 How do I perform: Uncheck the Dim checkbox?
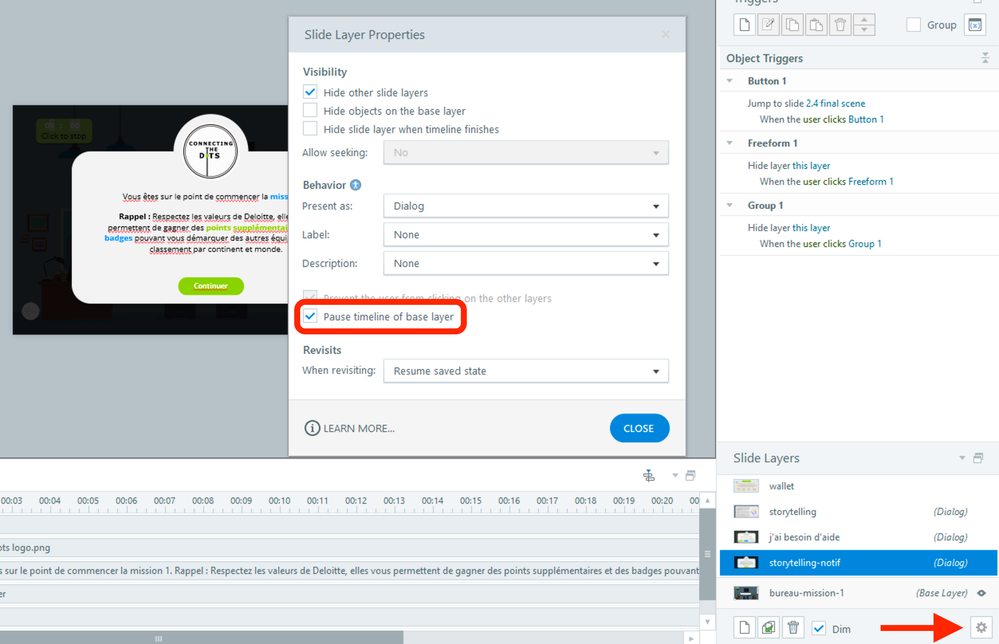pos(819,628)
